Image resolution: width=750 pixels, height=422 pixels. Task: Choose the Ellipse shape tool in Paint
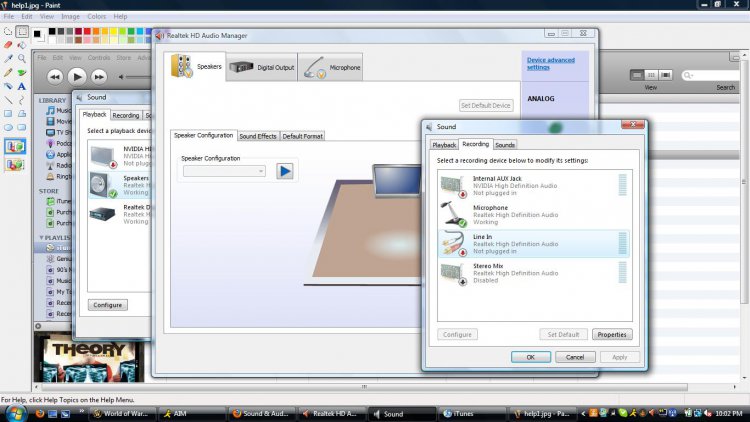[x=8, y=127]
